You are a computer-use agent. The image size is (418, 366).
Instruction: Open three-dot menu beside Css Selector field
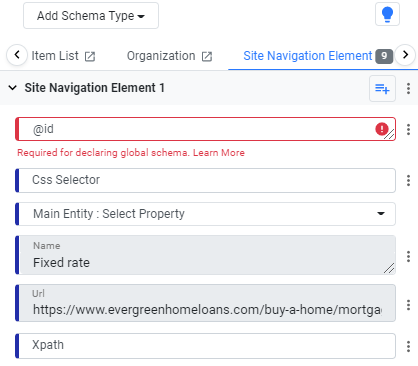[408, 180]
